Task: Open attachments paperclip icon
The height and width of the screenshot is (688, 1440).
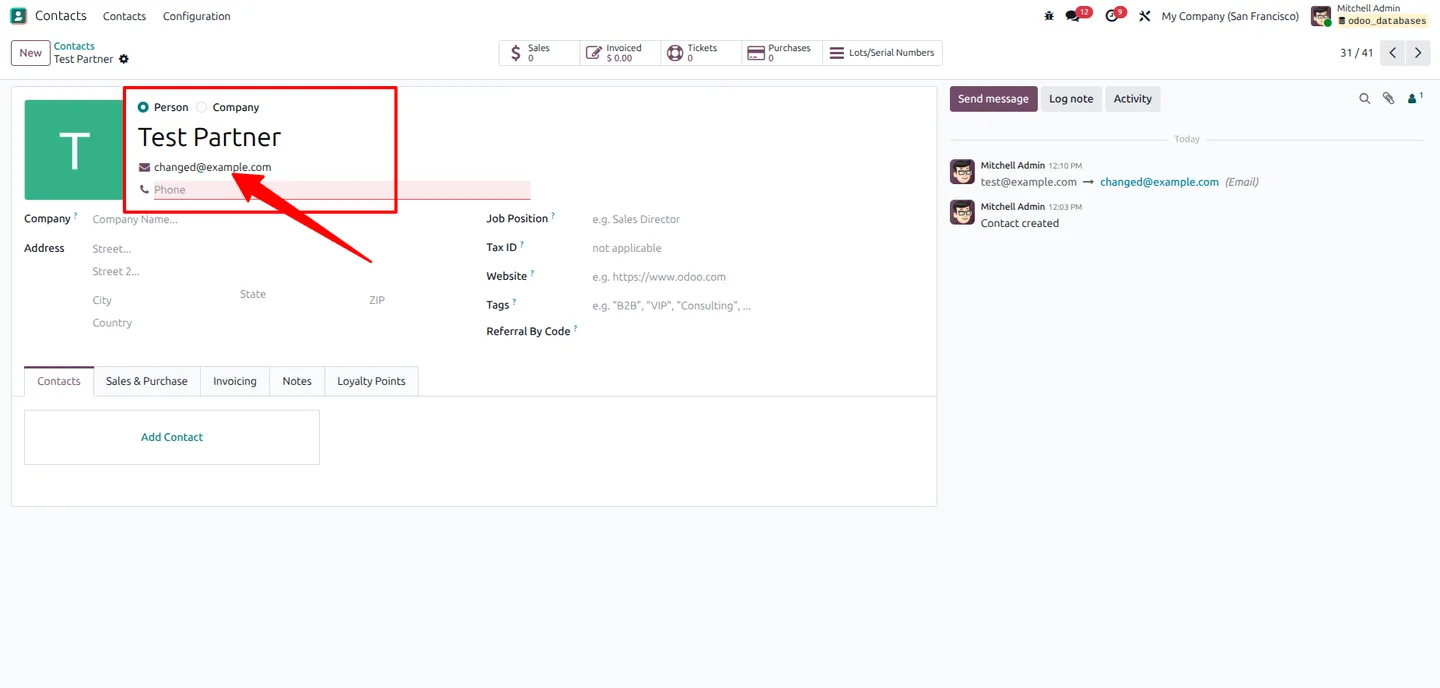Action: tap(1389, 98)
